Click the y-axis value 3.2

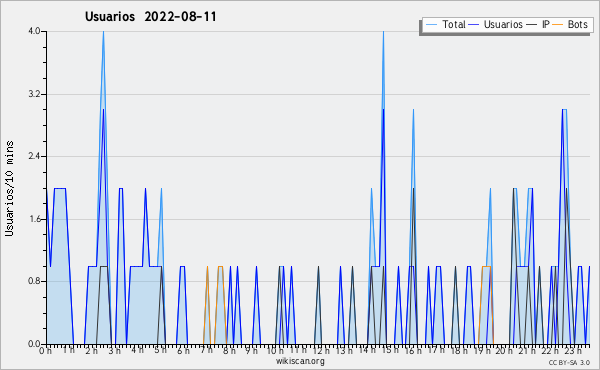click(x=34, y=94)
